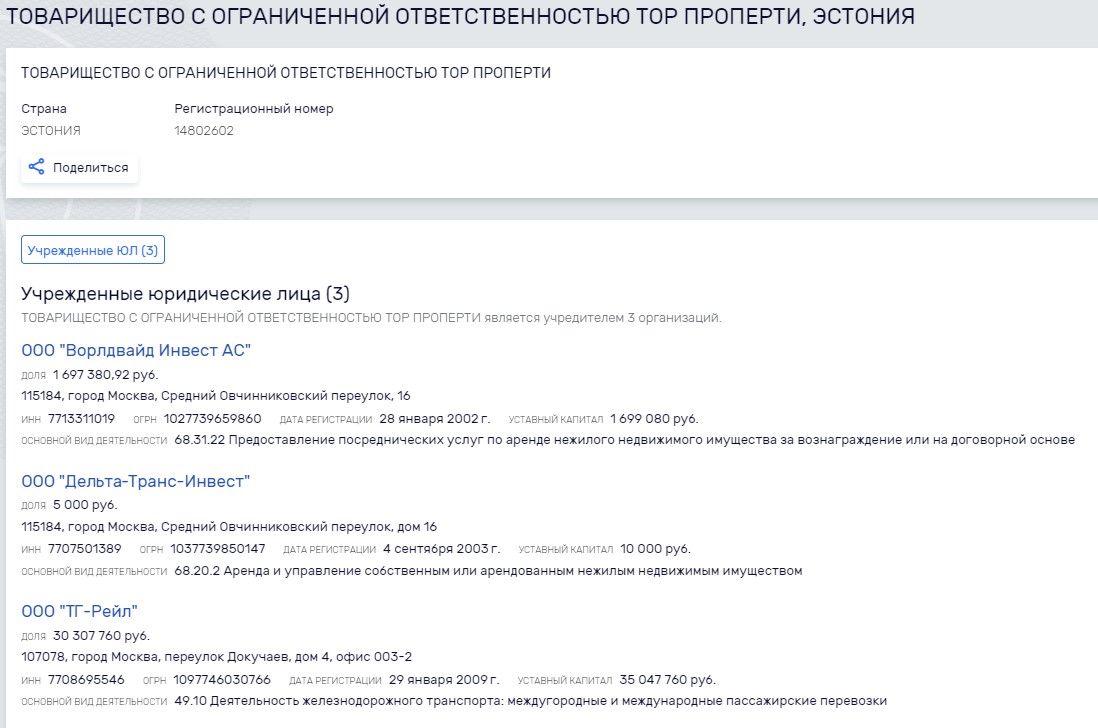Select registration number 14802602
The height and width of the screenshot is (728, 1098).
click(x=204, y=130)
